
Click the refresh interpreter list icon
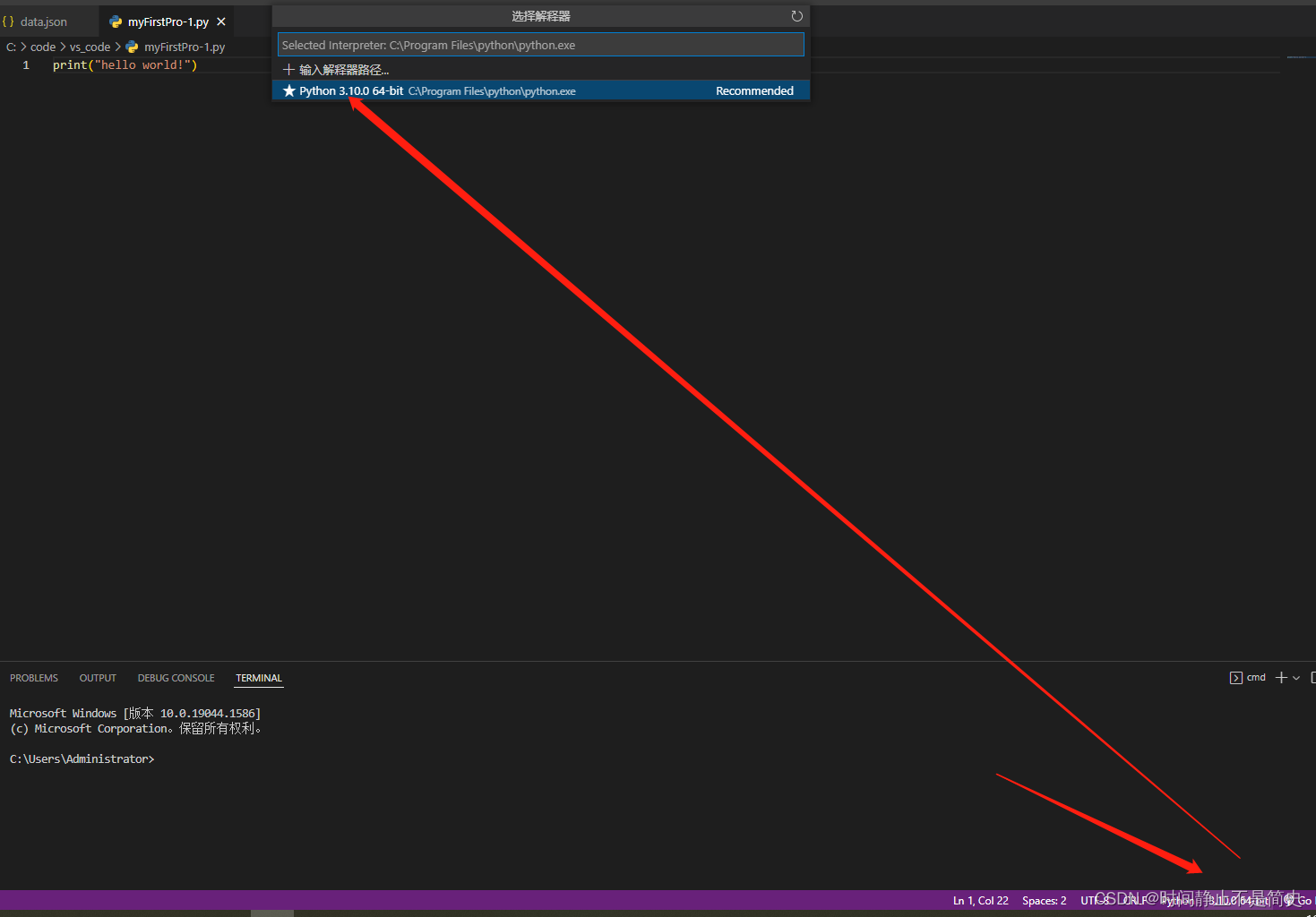coord(796,16)
